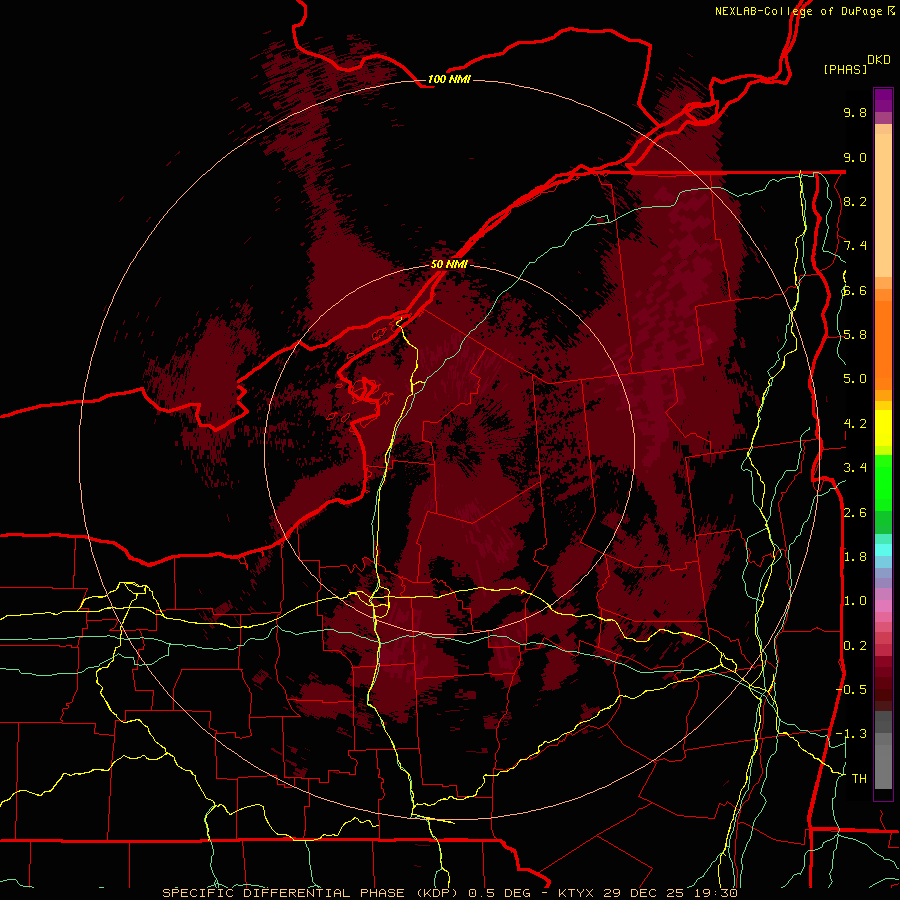Click the 3.4 legend value label

point(855,468)
